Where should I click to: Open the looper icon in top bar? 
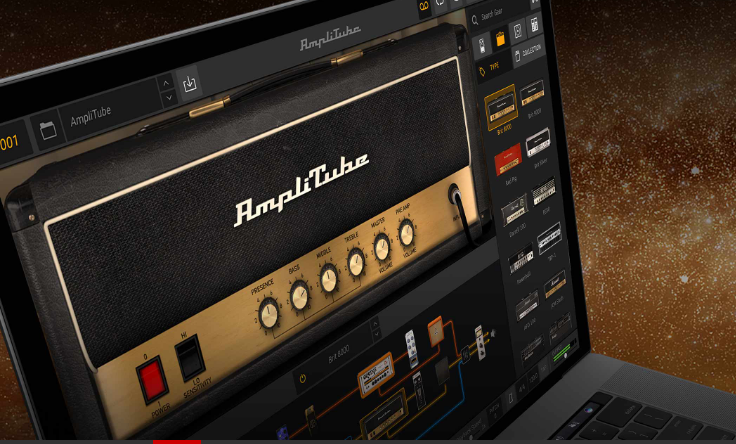click(x=424, y=7)
